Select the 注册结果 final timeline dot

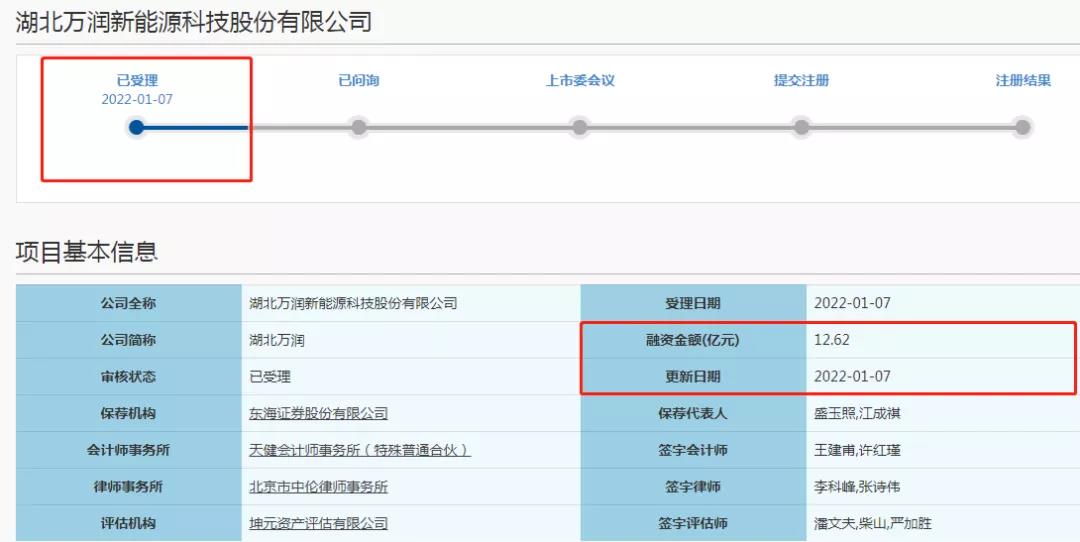1022,127
